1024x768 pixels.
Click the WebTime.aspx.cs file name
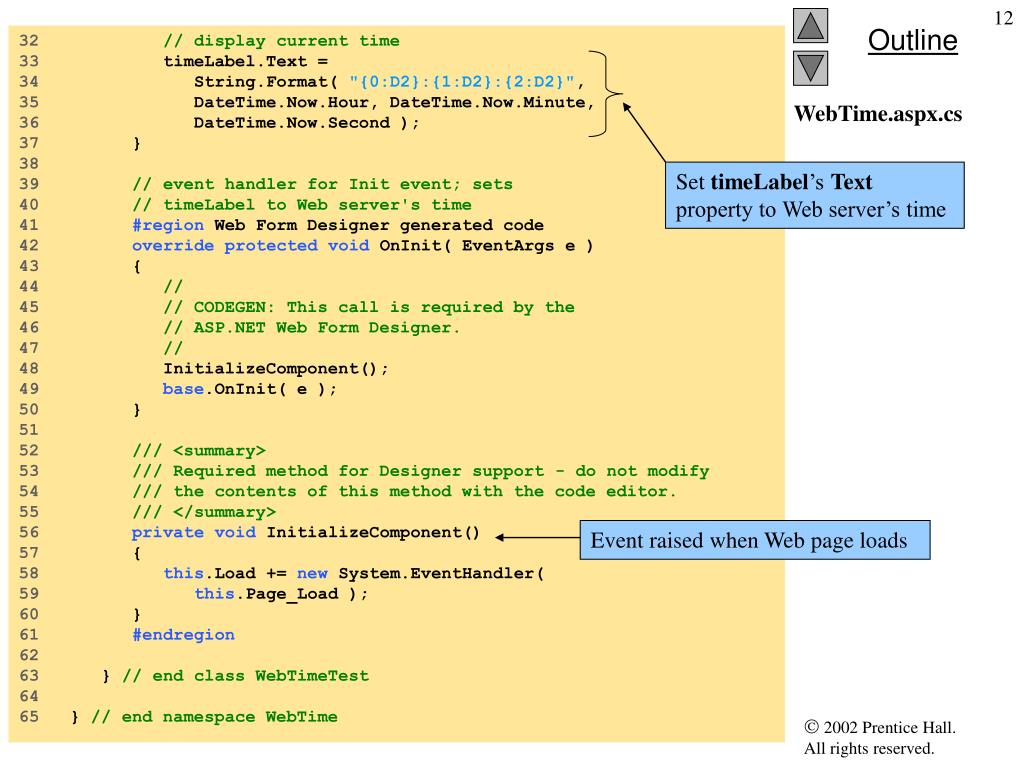[x=878, y=114]
